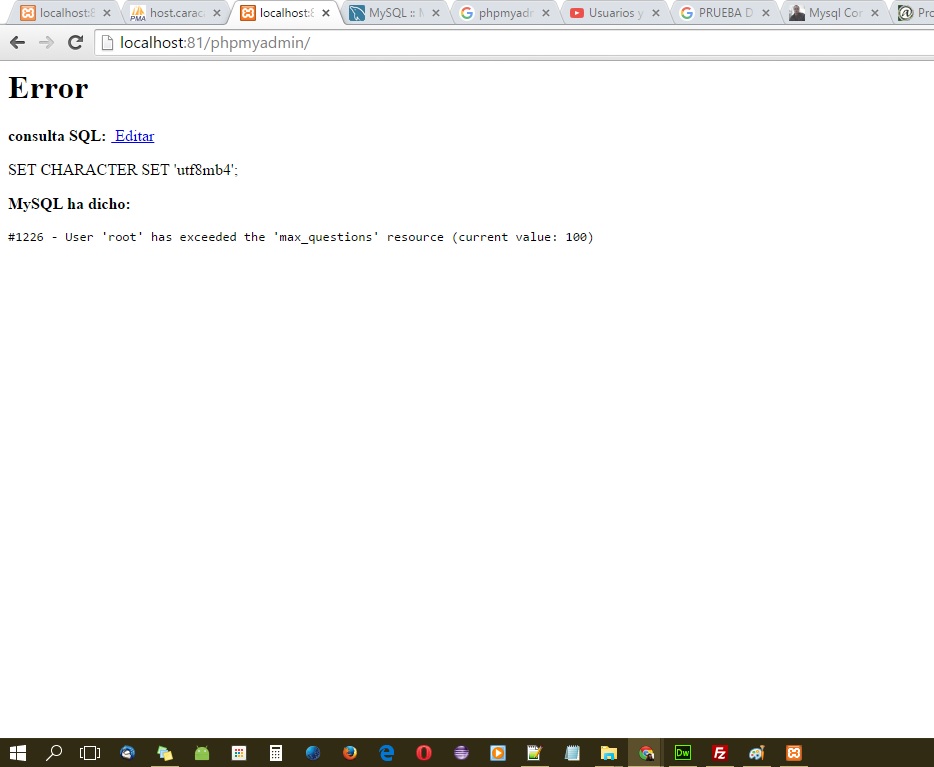The image size is (934, 767).
Task: Close the host.carac tab
Action: click(x=216, y=13)
